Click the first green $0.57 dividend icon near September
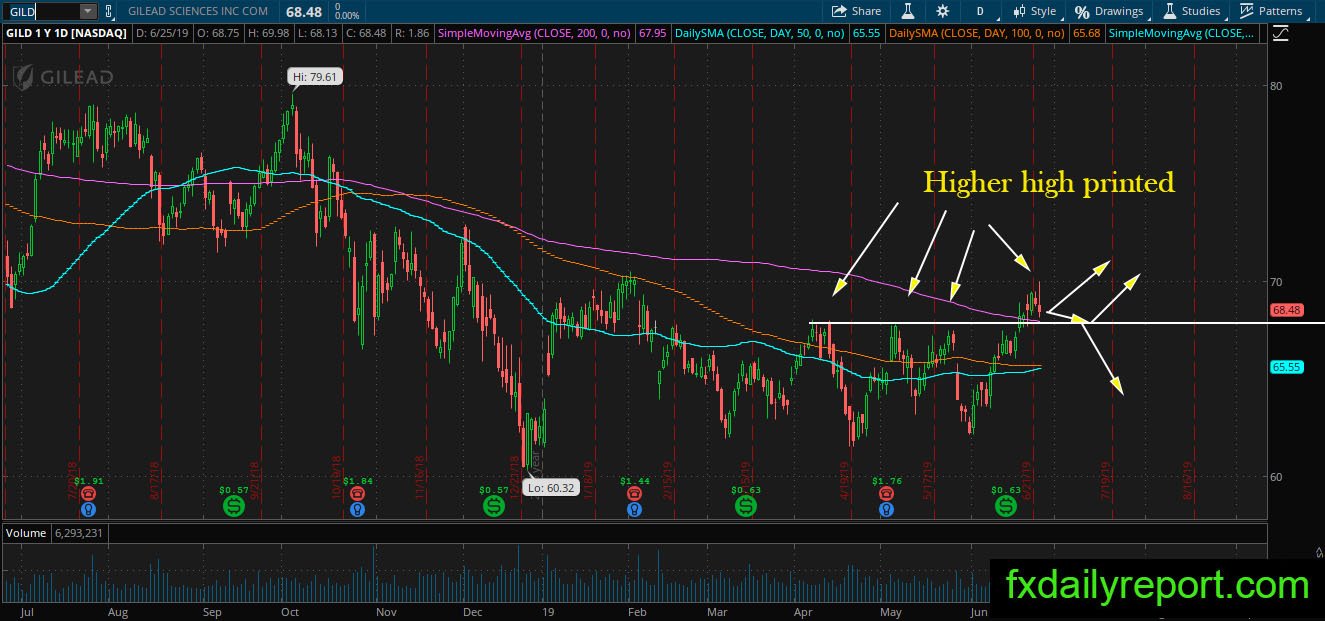Viewport: 1325px width, 621px height. point(234,507)
